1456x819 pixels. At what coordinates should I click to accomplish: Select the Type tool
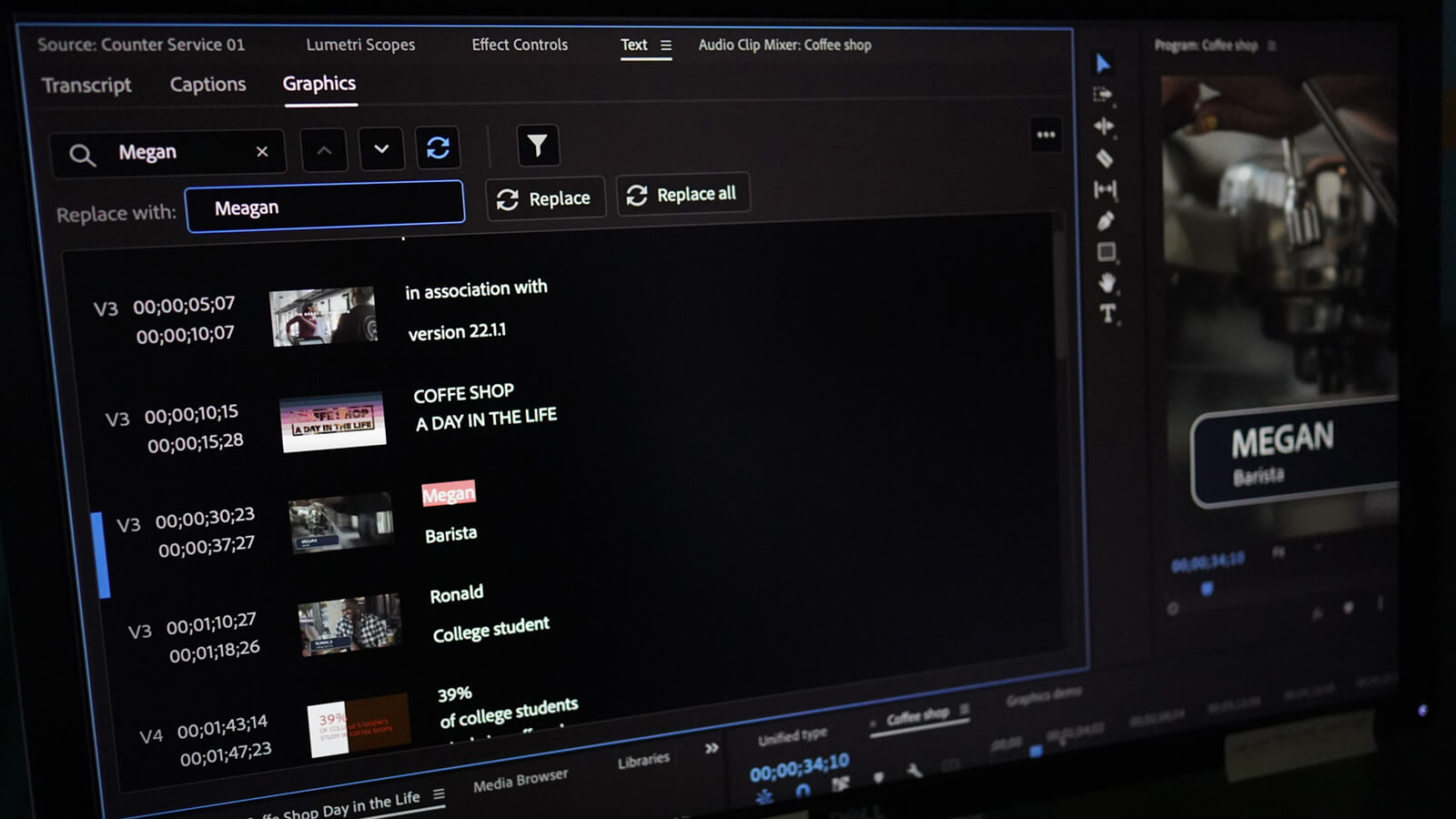tap(1107, 314)
